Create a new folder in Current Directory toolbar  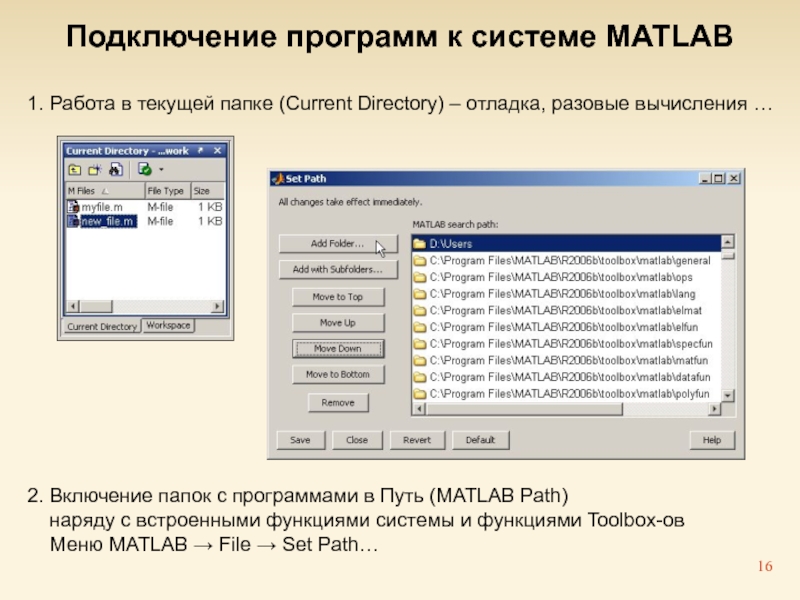pyautogui.click(x=95, y=169)
